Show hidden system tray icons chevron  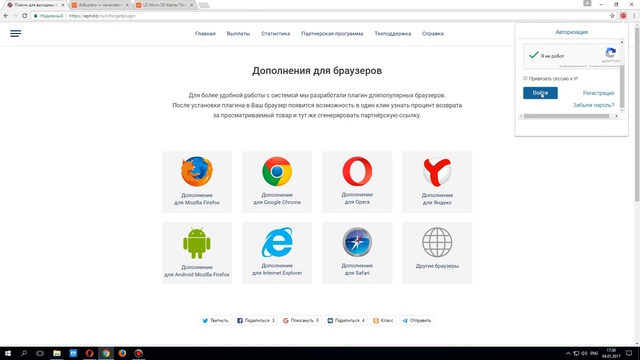click(x=568, y=353)
